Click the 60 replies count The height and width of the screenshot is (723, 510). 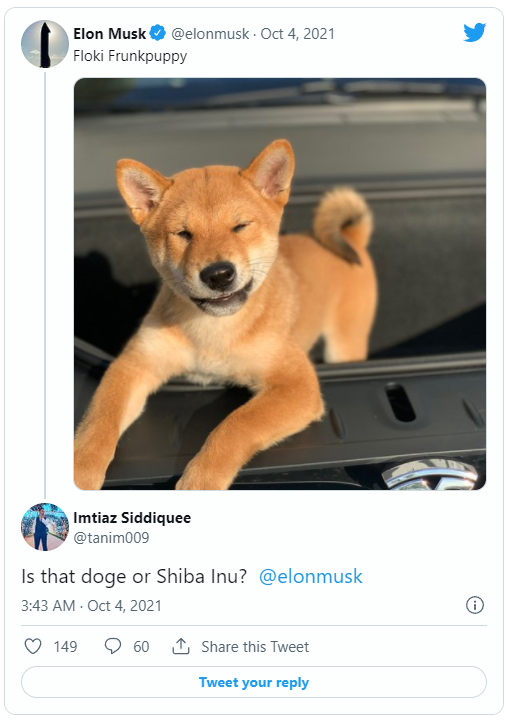tap(141, 646)
